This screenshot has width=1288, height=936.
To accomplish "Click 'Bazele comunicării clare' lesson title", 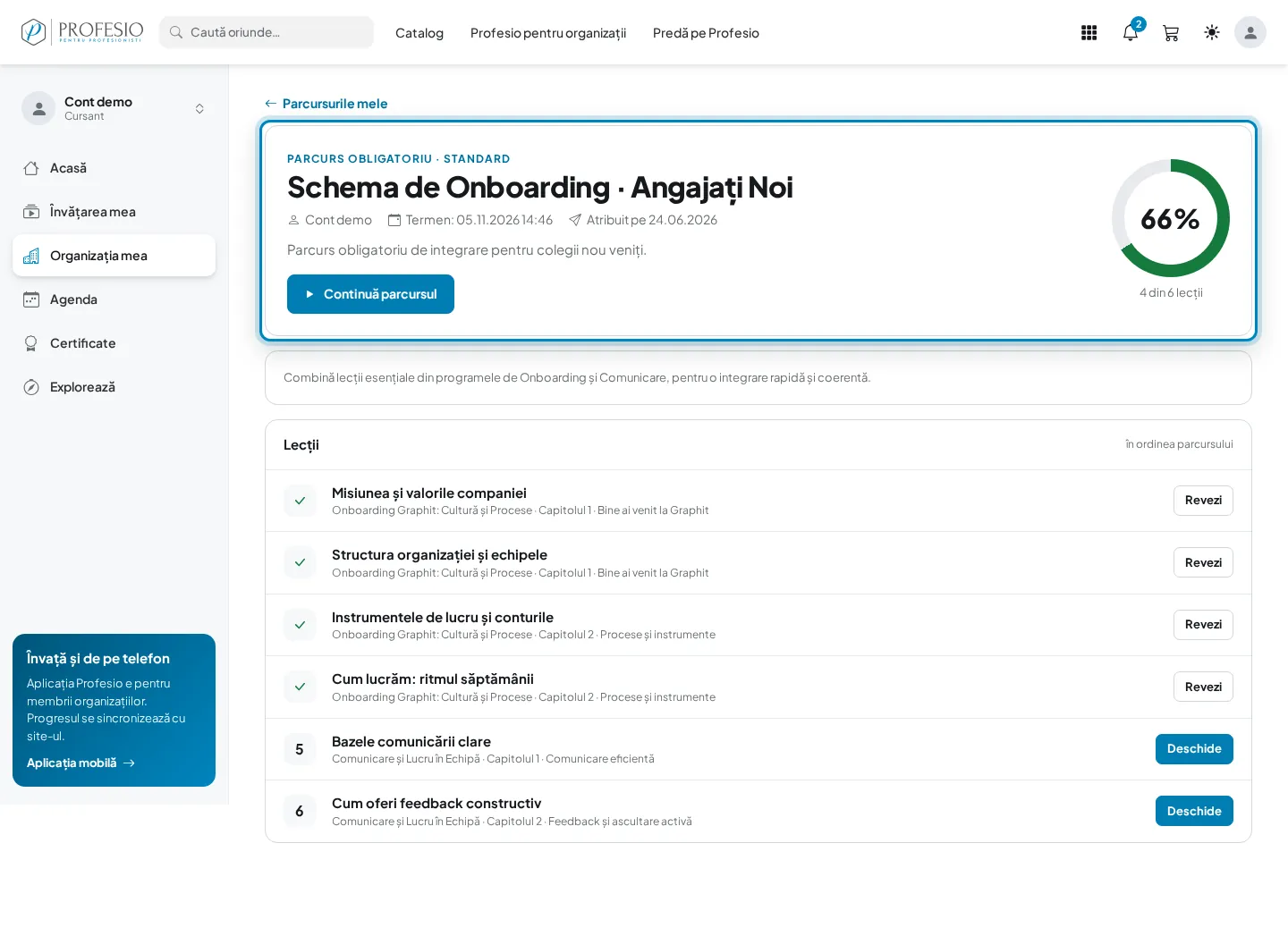I will 411,741.
